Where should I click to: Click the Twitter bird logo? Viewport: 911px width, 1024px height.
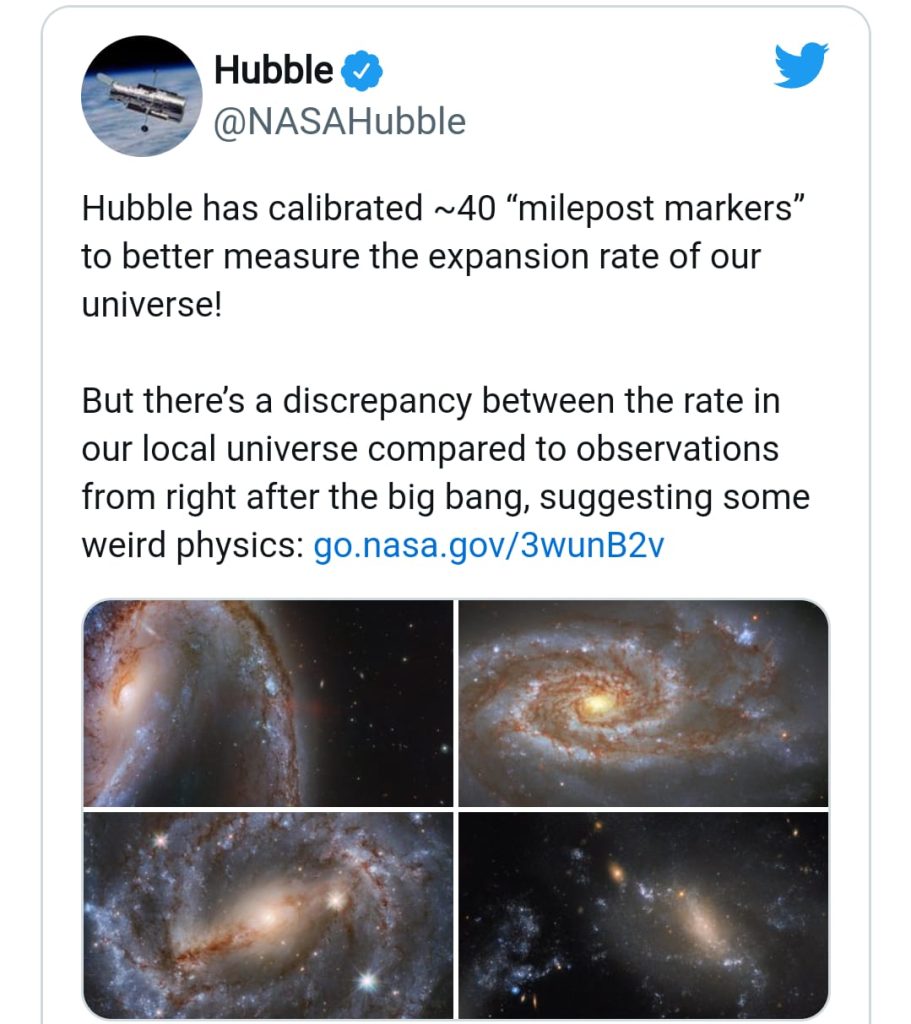[801, 66]
